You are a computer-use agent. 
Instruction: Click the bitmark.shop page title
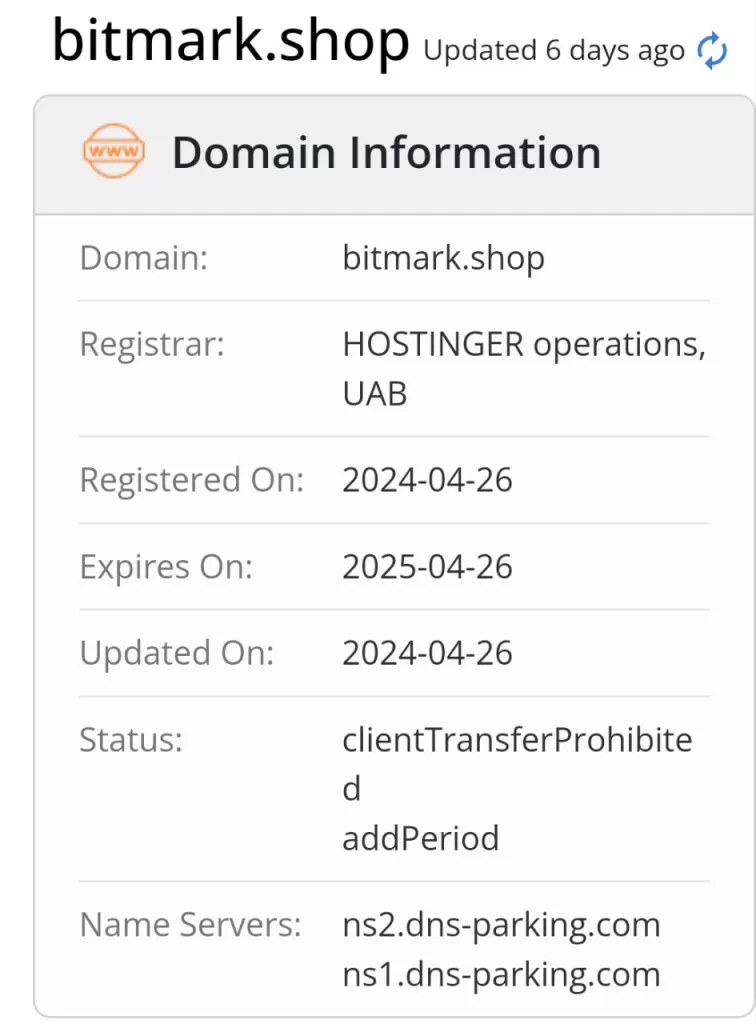pos(231,41)
